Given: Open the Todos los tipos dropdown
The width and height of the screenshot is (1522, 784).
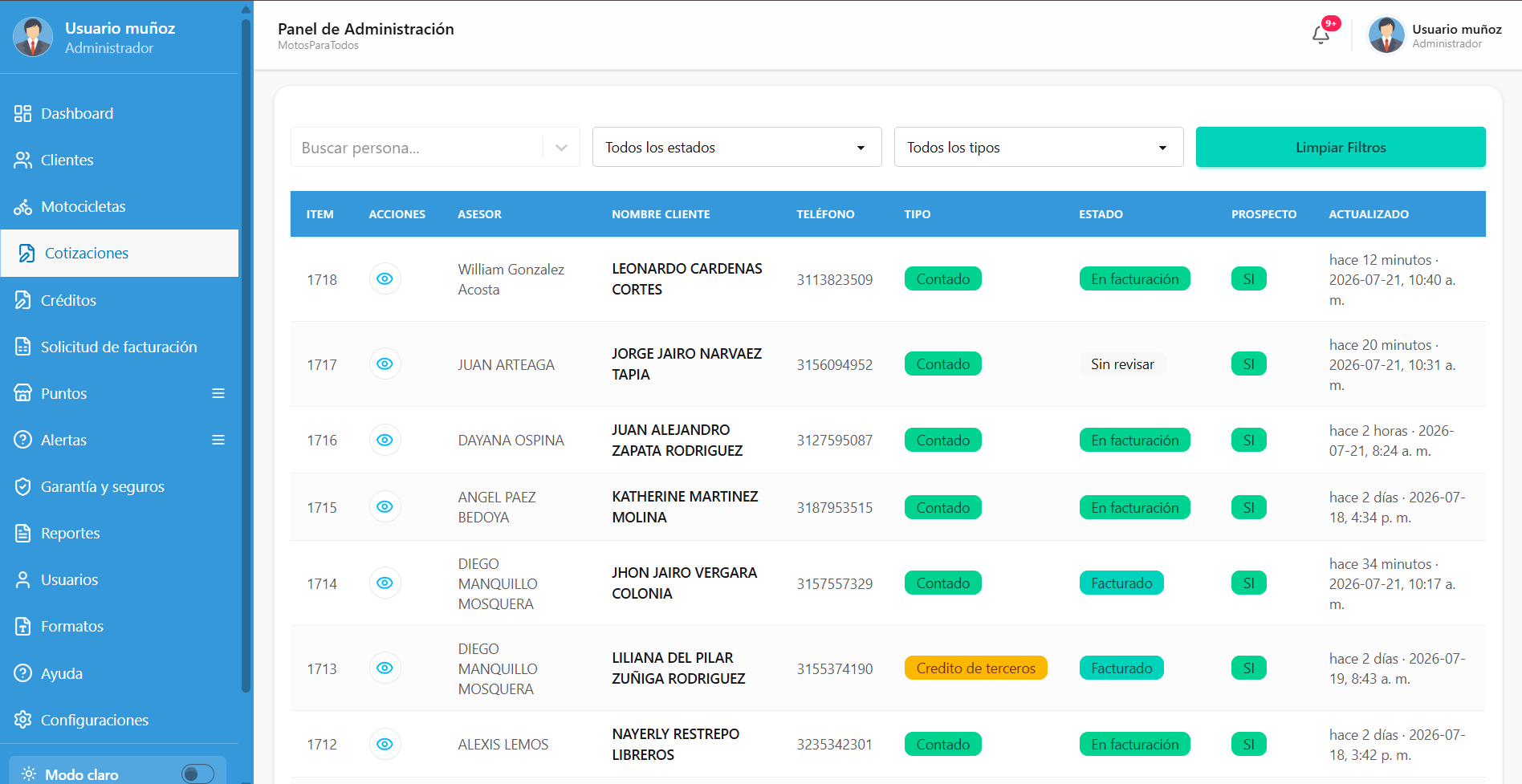Looking at the screenshot, I should click(x=1039, y=147).
